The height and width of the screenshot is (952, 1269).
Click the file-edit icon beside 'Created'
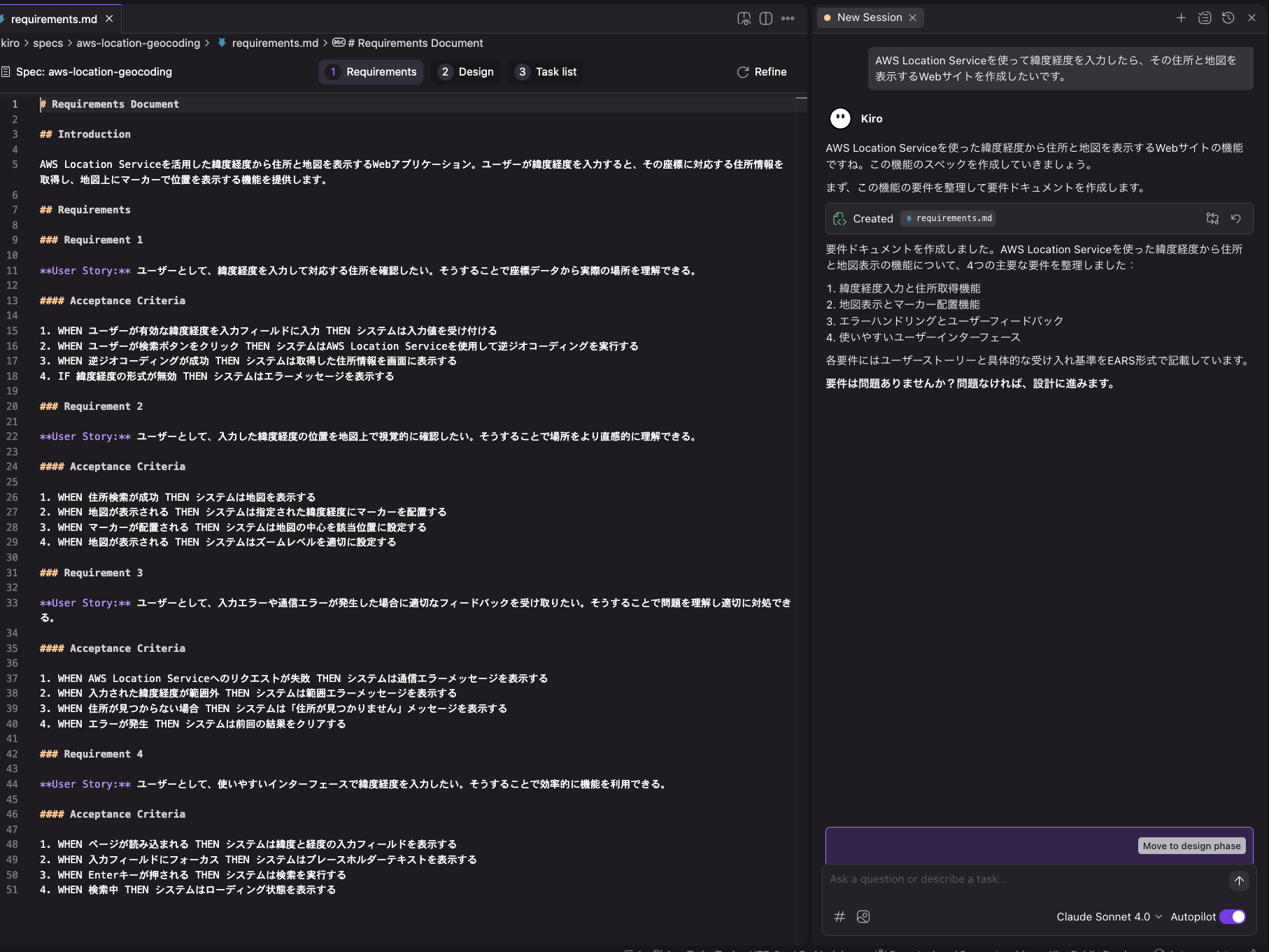pyautogui.click(x=839, y=219)
